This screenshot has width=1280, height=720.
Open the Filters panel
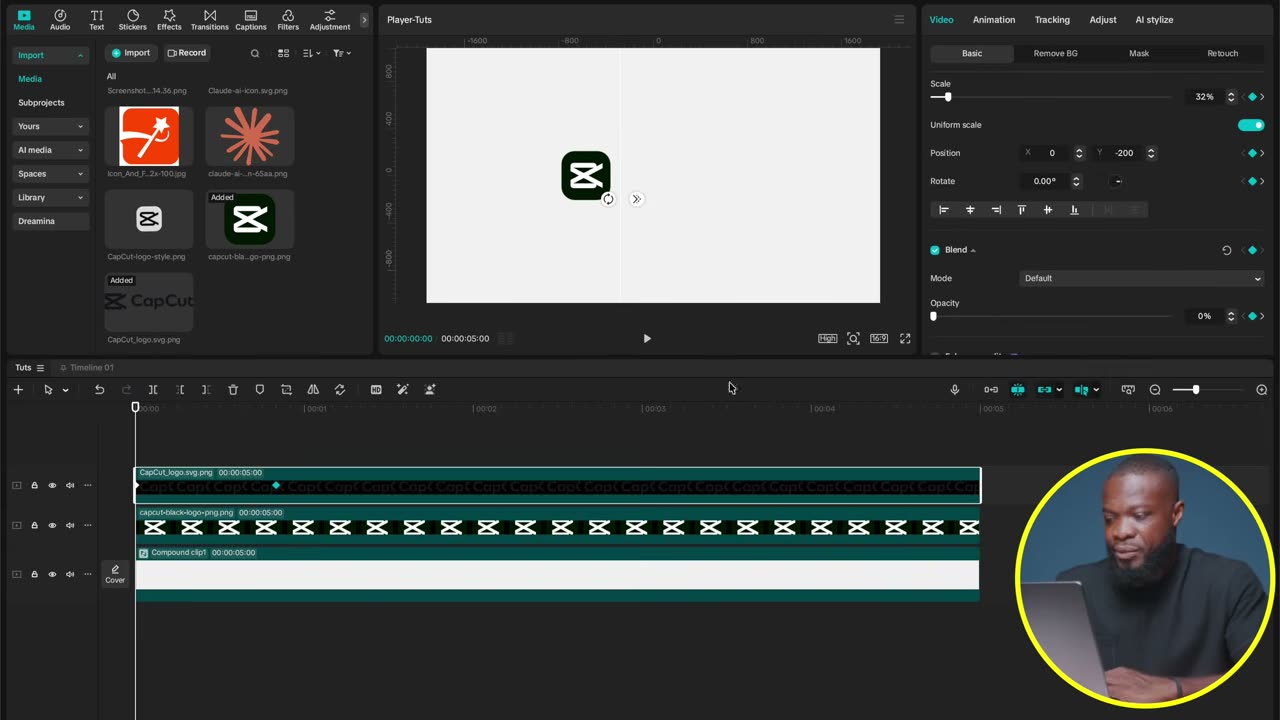point(288,20)
